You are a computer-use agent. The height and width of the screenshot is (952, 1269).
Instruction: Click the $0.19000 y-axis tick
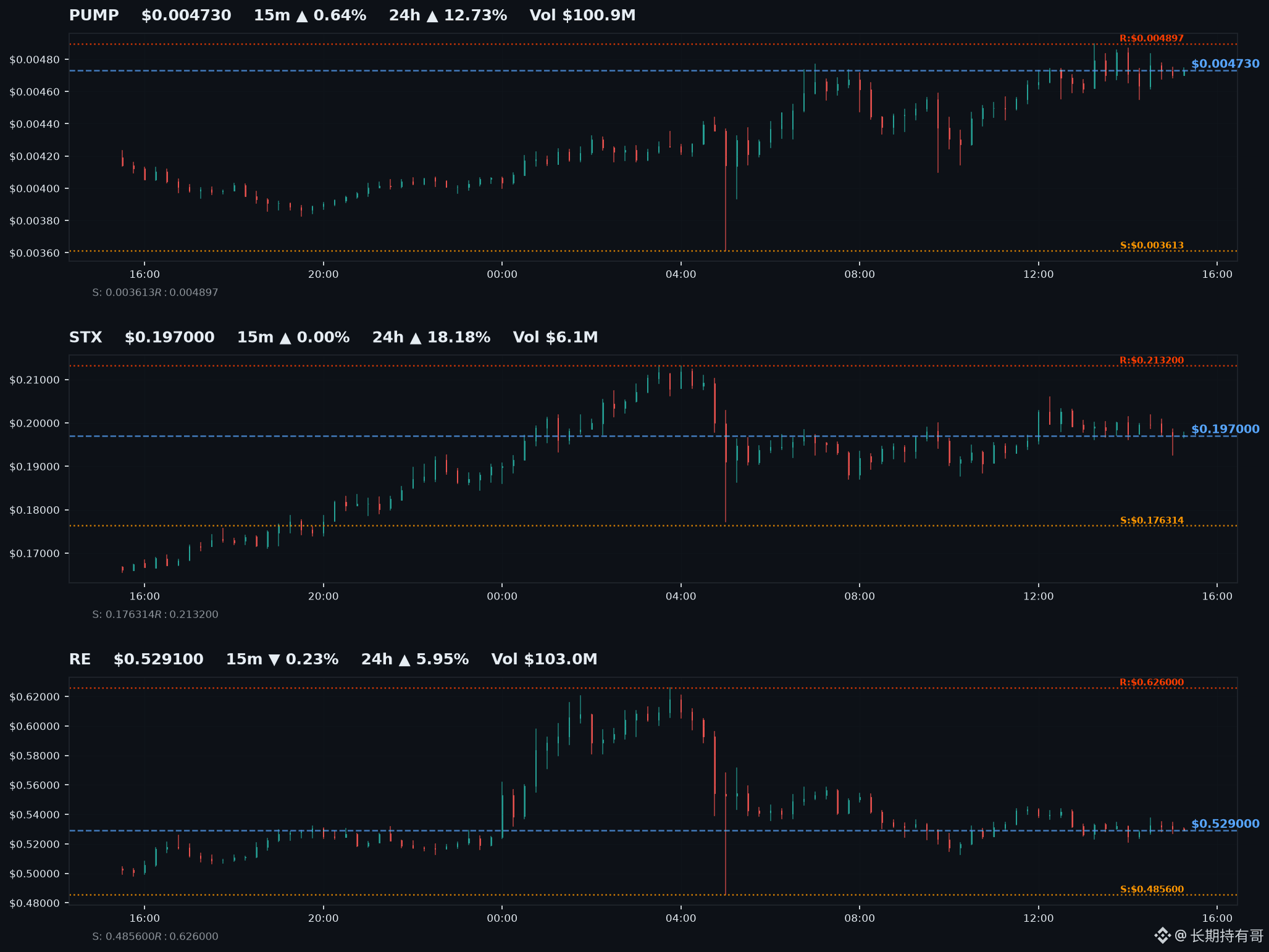35,467
